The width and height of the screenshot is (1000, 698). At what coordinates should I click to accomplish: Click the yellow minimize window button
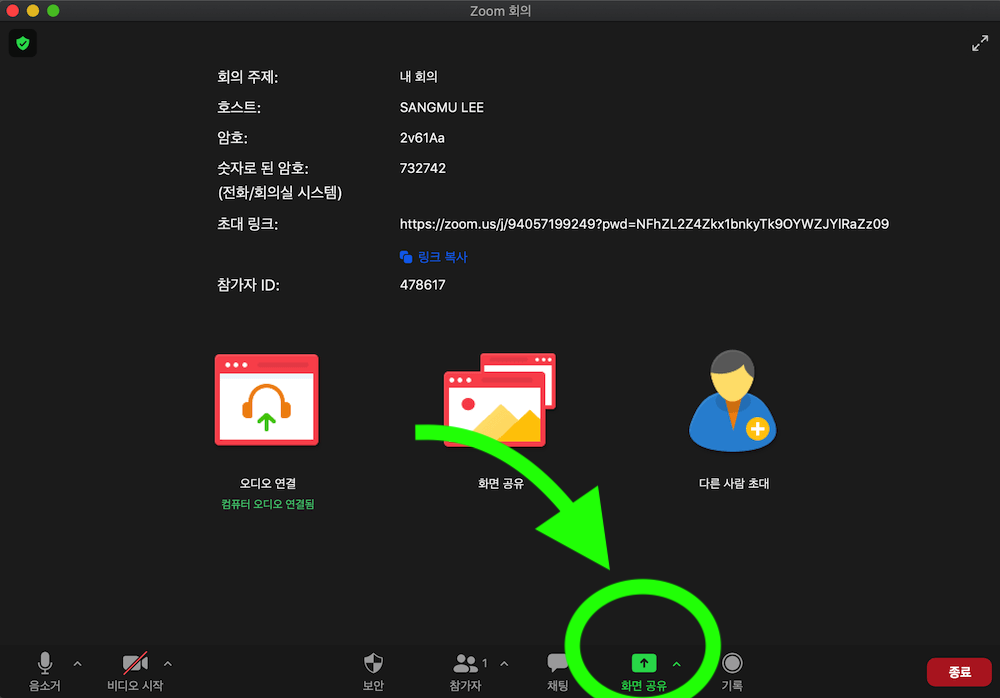[x=33, y=10]
